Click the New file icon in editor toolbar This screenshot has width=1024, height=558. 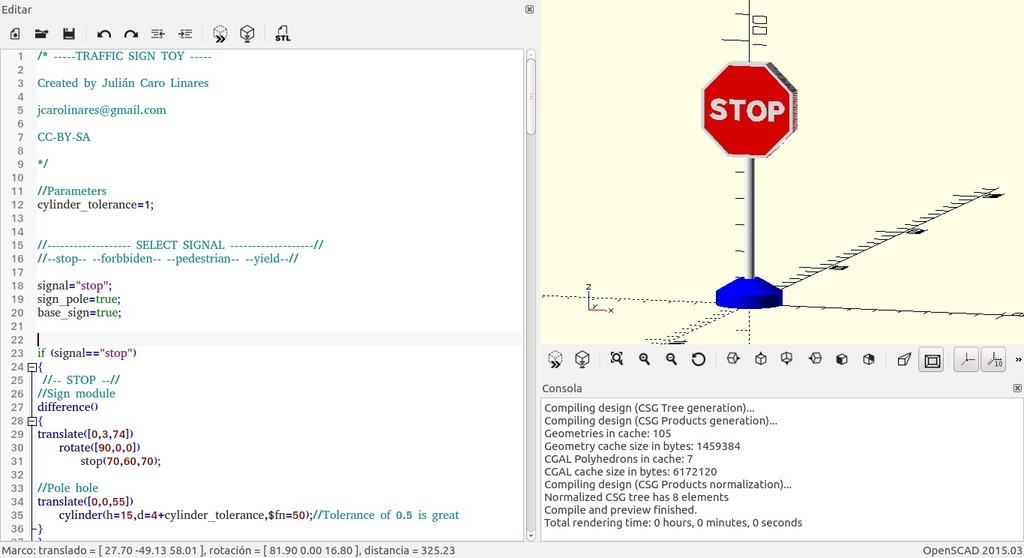click(15, 34)
